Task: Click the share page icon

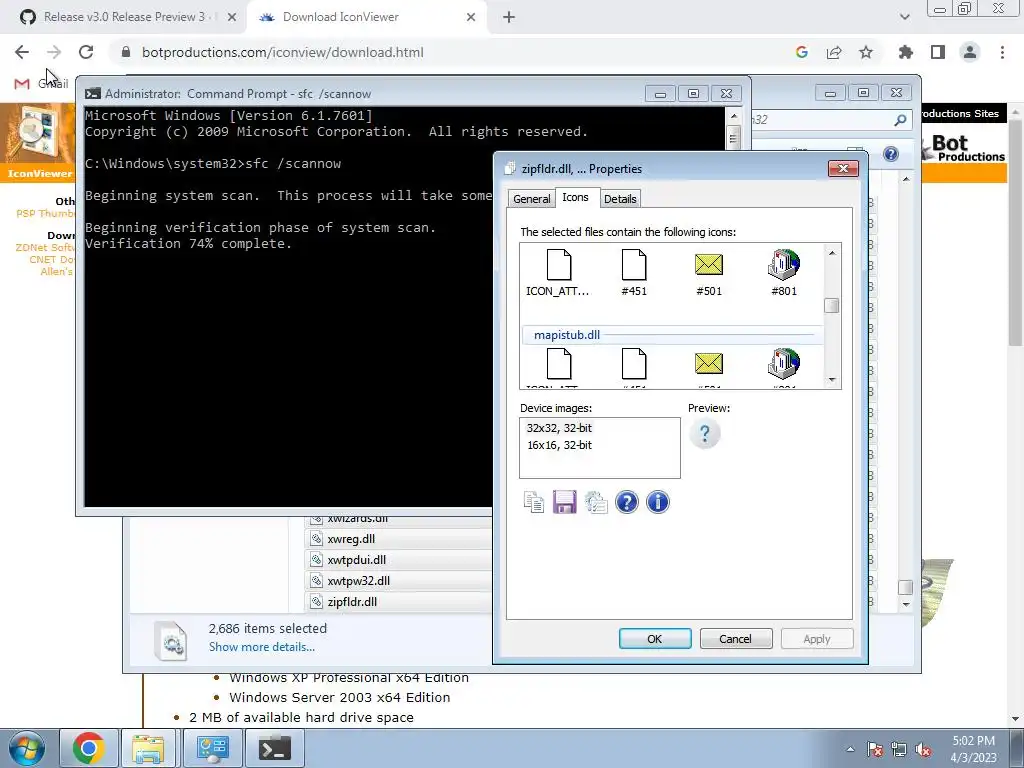Action: 834,52
